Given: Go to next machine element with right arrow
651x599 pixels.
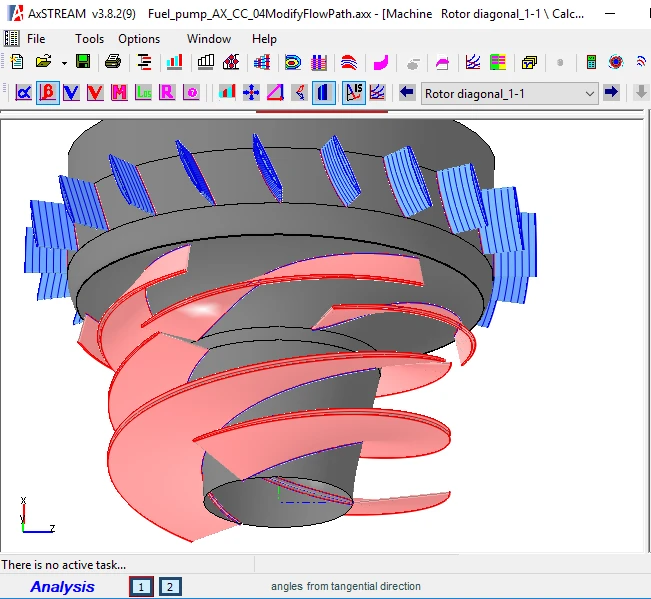Looking at the screenshot, I should tap(612, 93).
